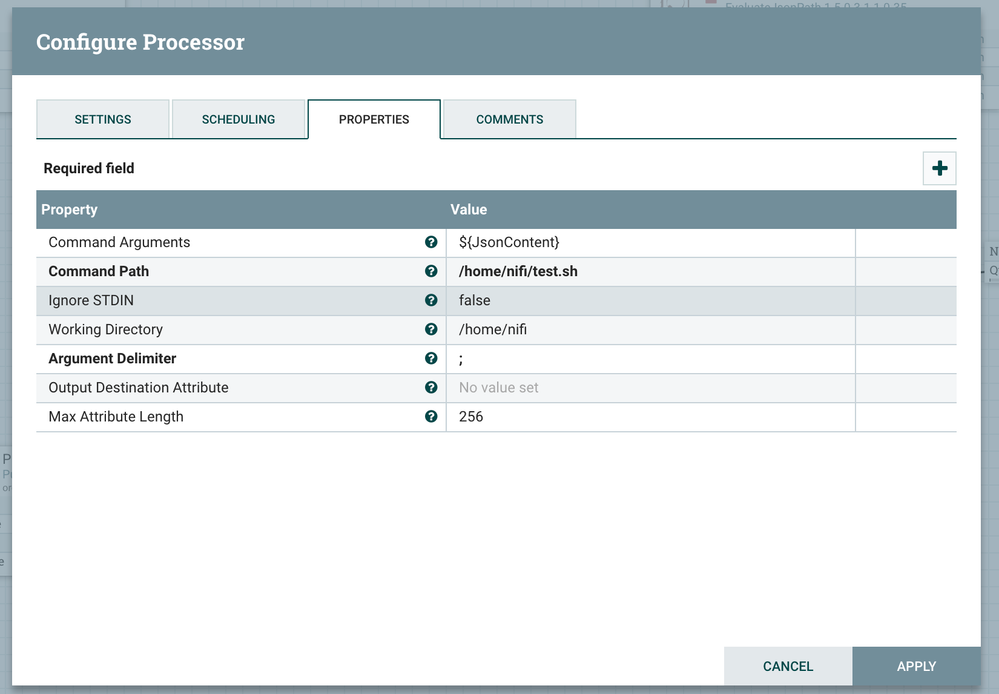Click help icon beside Ignore STDIN
The height and width of the screenshot is (694, 999).
(x=431, y=300)
